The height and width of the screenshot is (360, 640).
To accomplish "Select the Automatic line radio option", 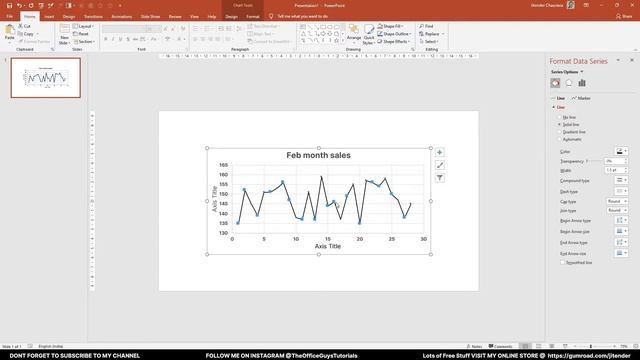I will tap(560, 139).
